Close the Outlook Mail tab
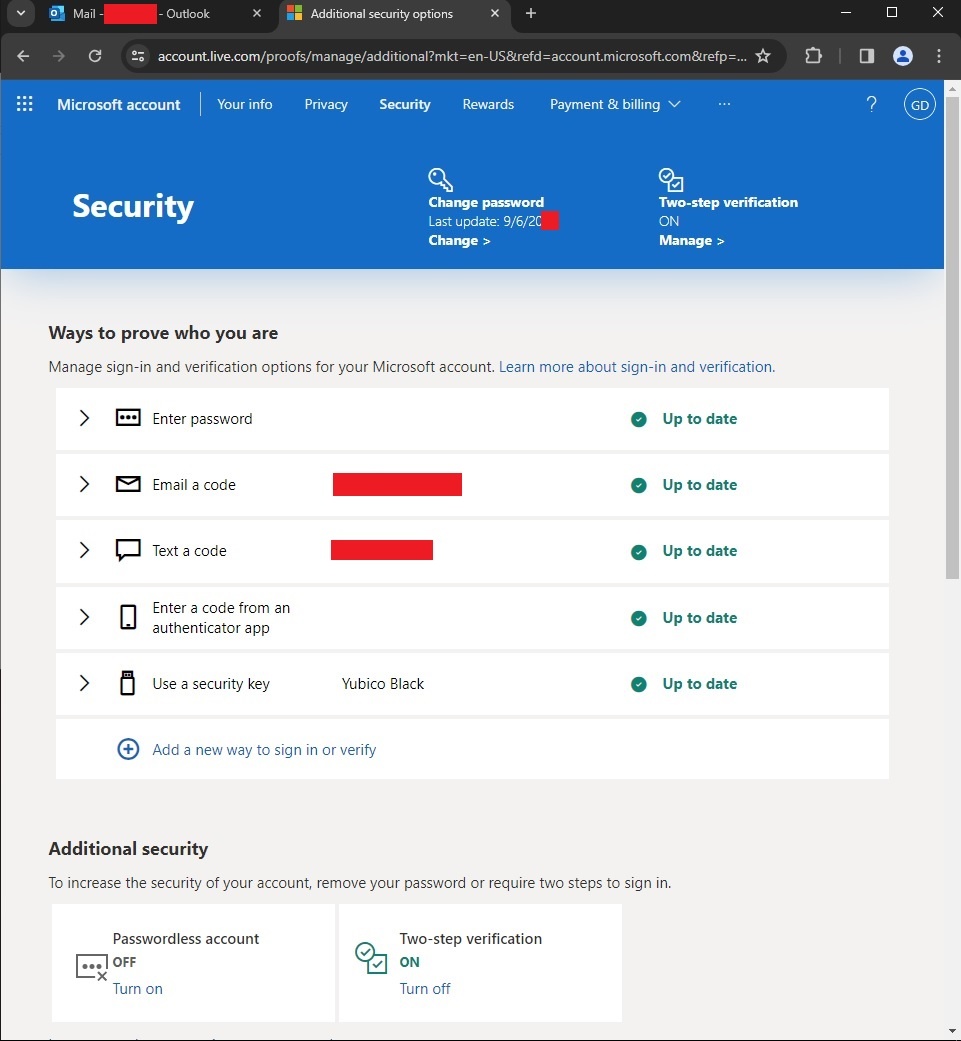Screen dimensions: 961x1041 (257, 13)
